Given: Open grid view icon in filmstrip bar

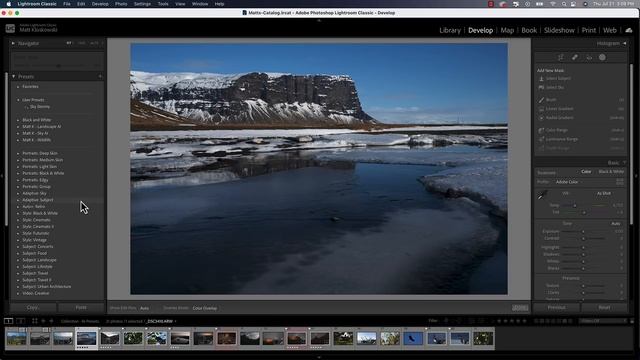Looking at the screenshot, I should pos(34,321).
